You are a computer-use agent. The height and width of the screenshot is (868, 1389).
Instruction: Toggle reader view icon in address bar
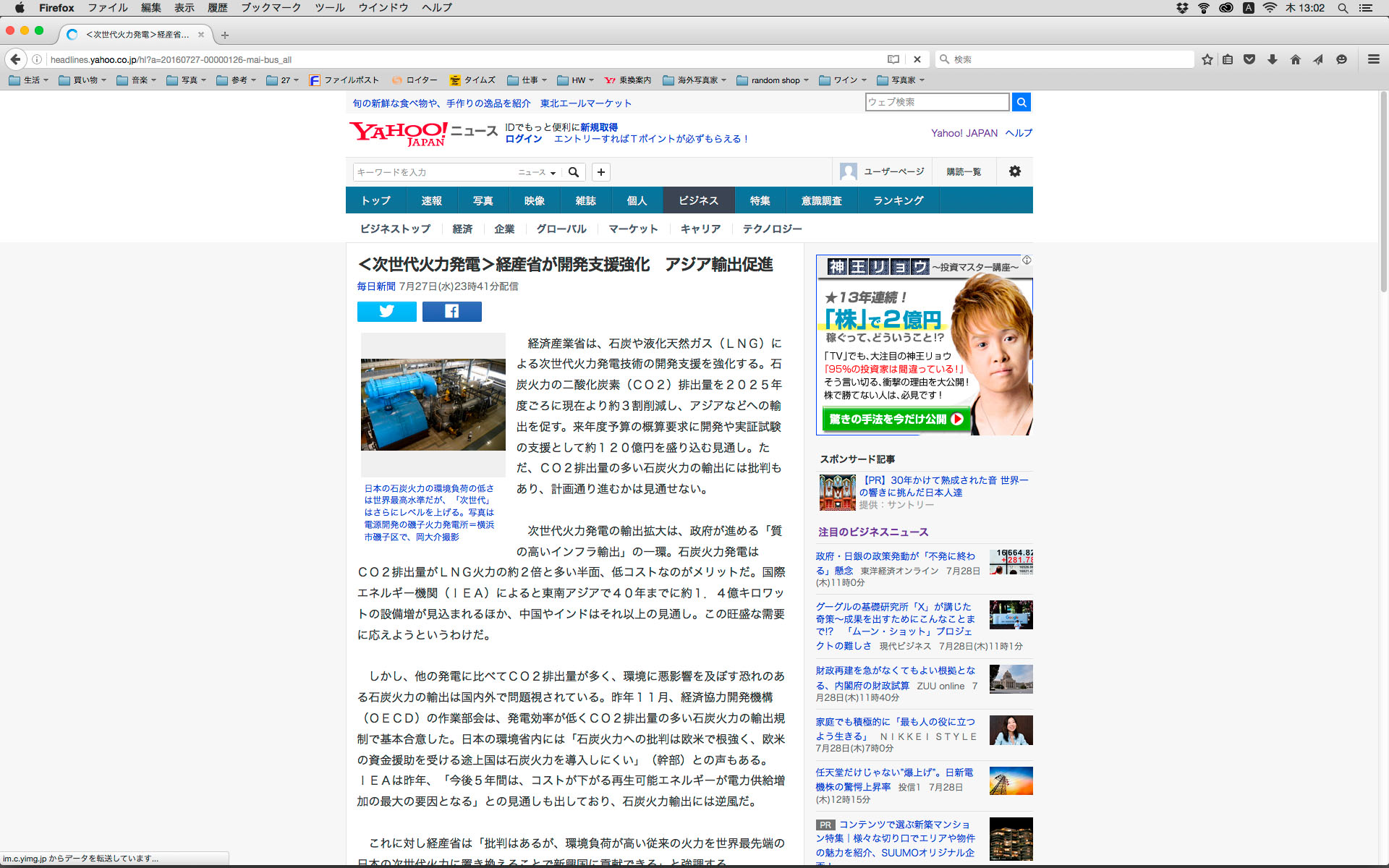pyautogui.click(x=893, y=59)
